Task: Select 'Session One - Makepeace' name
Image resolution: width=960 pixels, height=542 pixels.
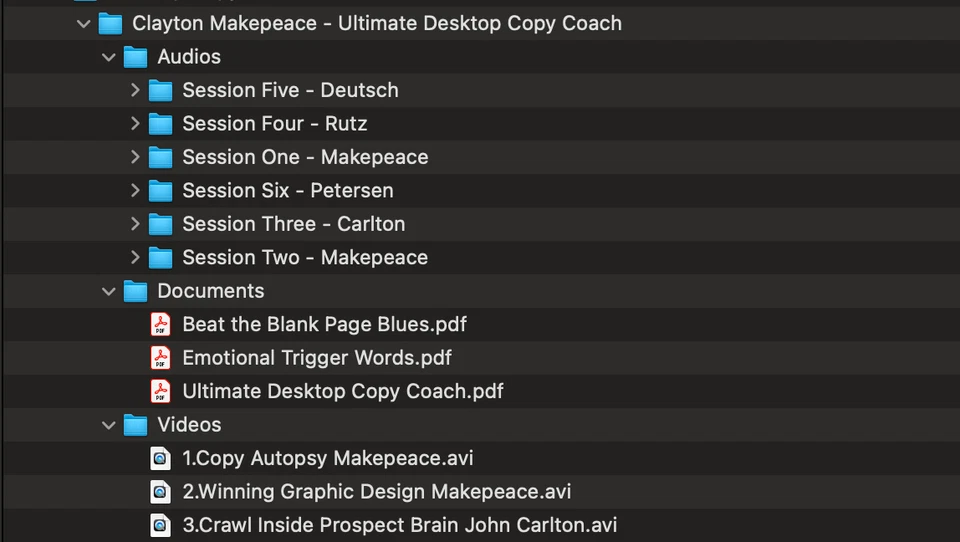Action: [x=306, y=157]
